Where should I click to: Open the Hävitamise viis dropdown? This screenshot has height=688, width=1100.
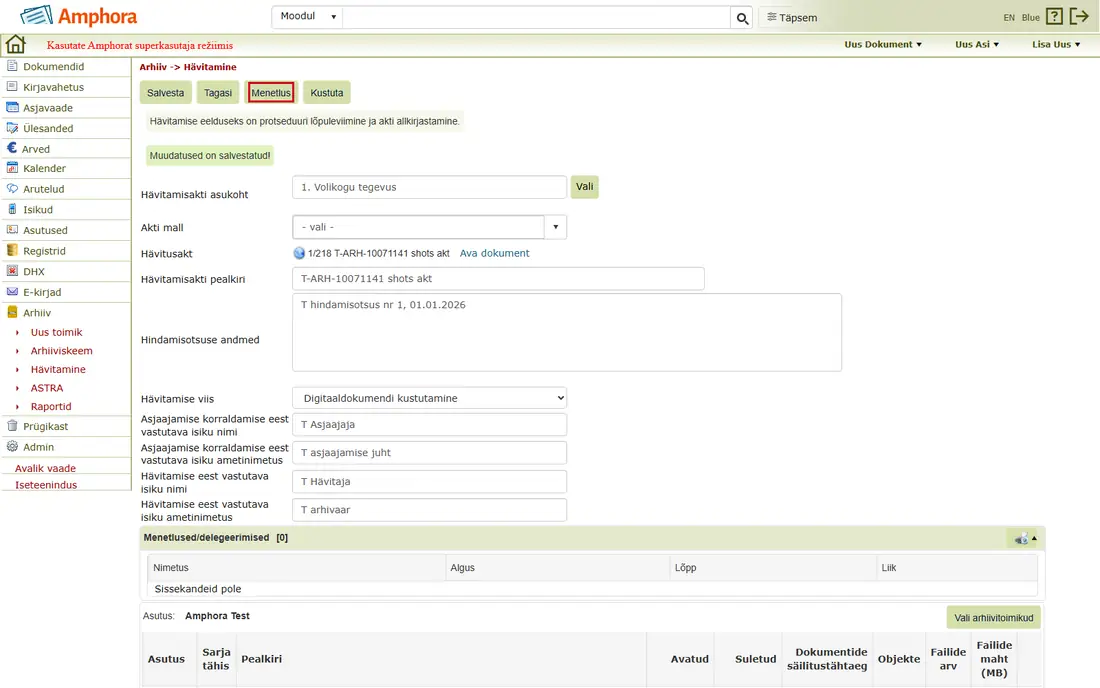click(429, 398)
